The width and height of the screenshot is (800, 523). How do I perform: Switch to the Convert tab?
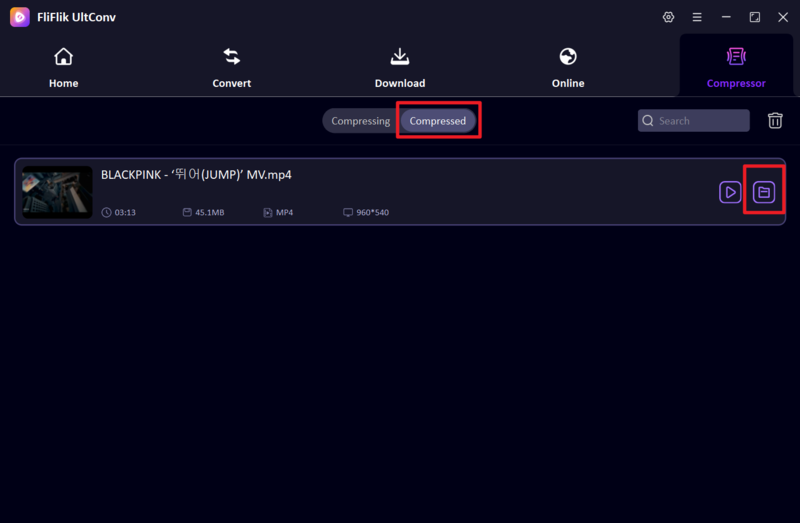[x=232, y=67]
